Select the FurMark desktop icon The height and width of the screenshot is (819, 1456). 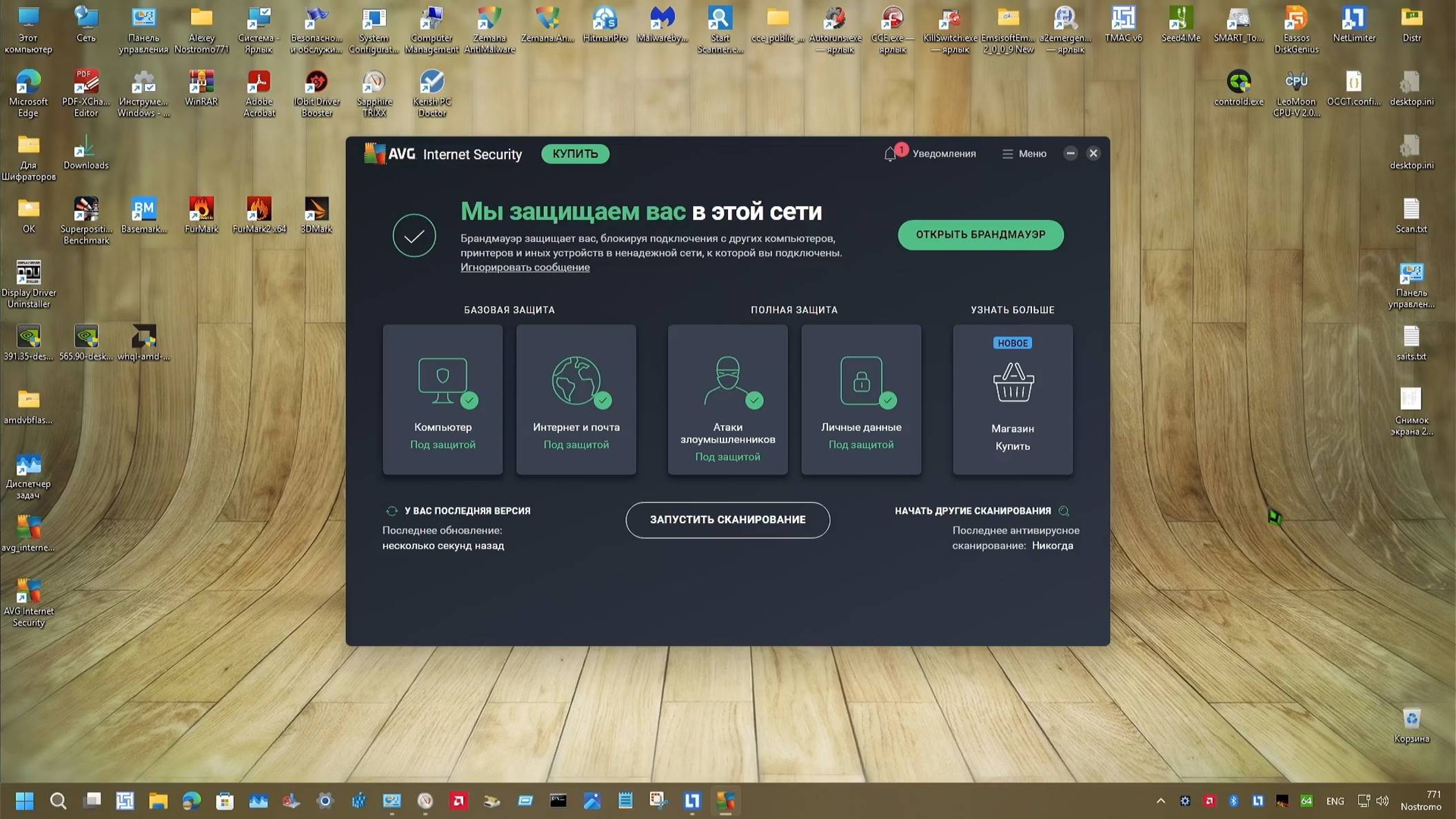[x=201, y=215]
